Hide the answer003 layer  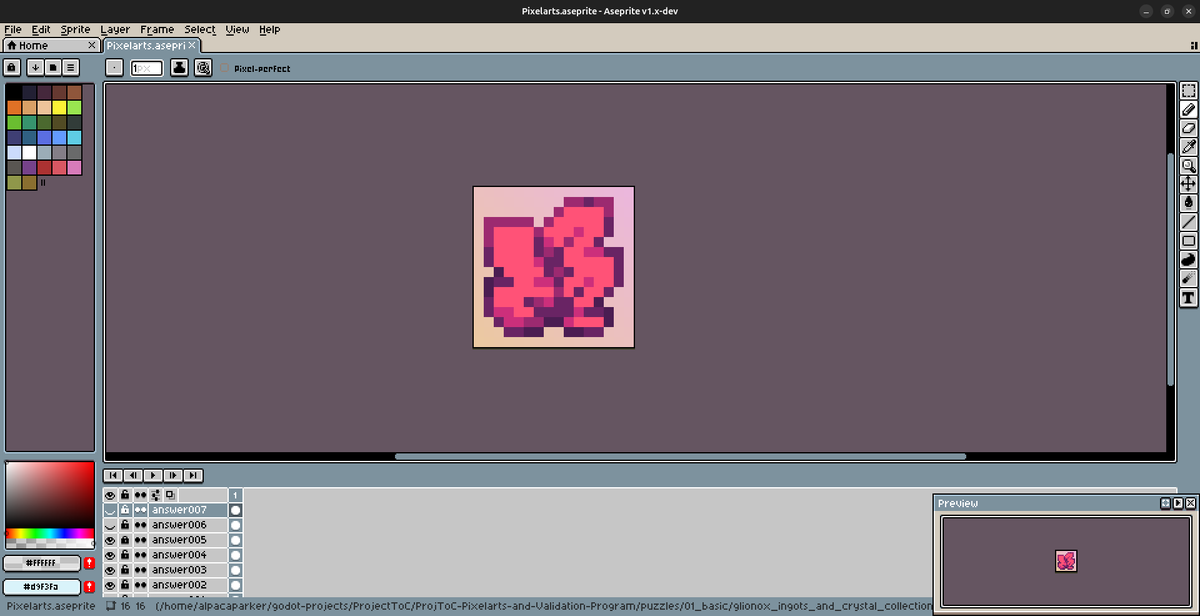110,570
